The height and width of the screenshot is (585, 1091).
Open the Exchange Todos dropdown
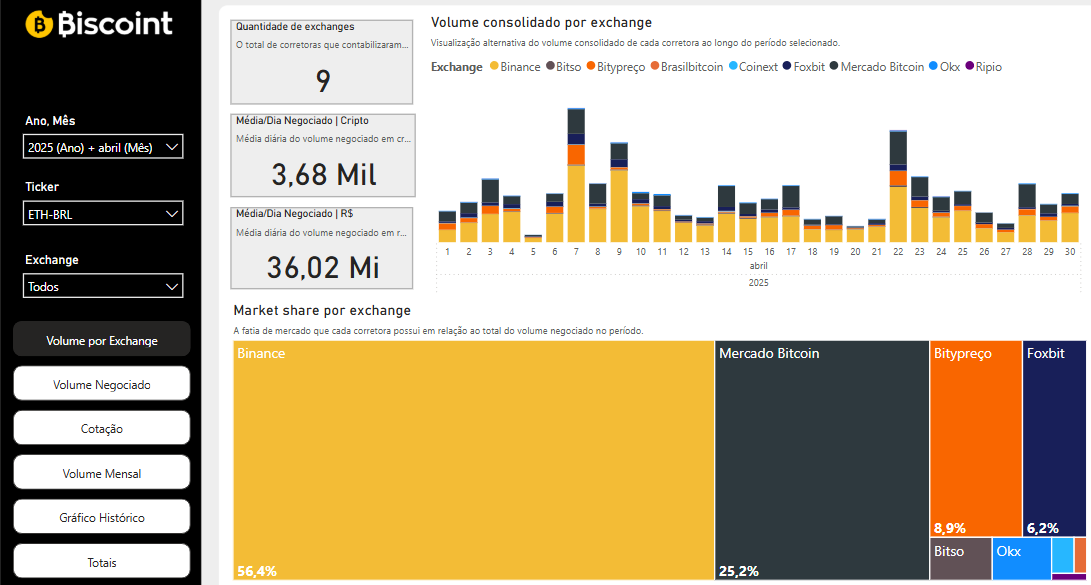tap(103, 286)
